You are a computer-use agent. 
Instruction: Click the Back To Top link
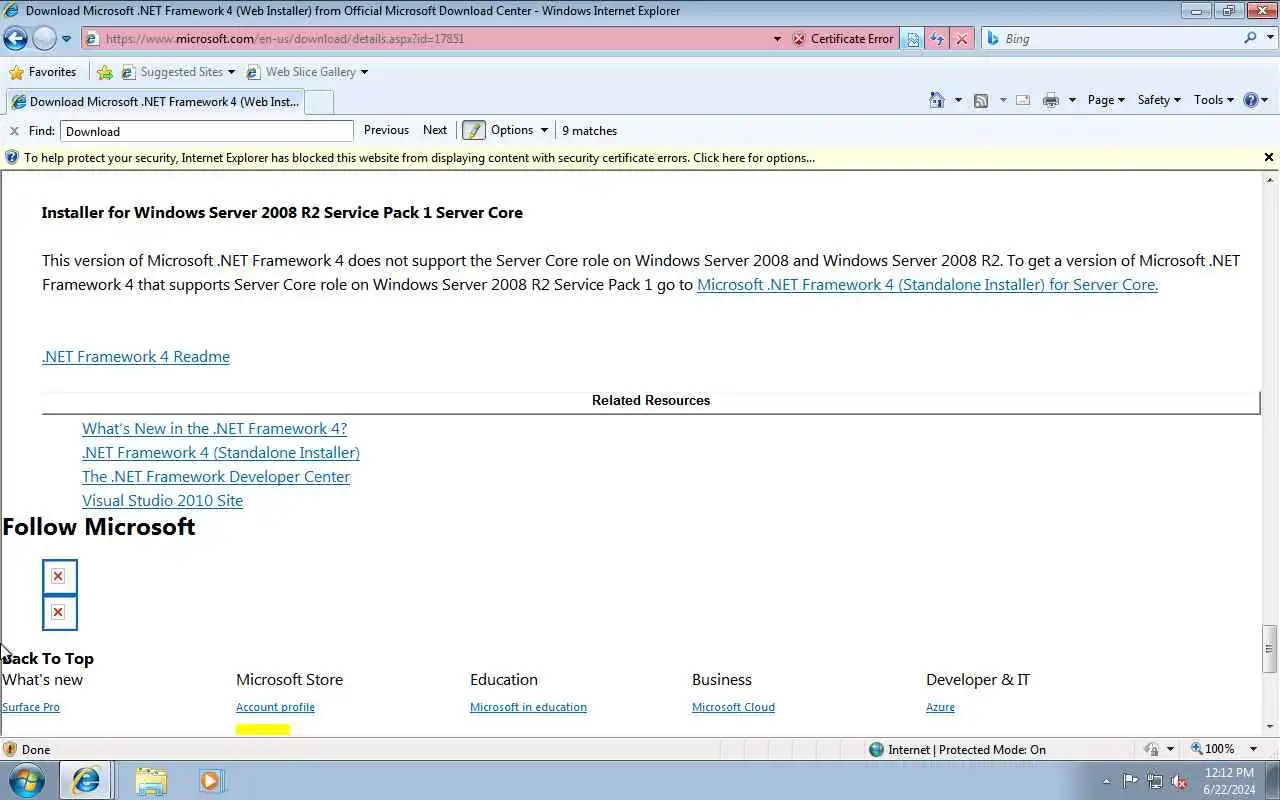point(48,659)
